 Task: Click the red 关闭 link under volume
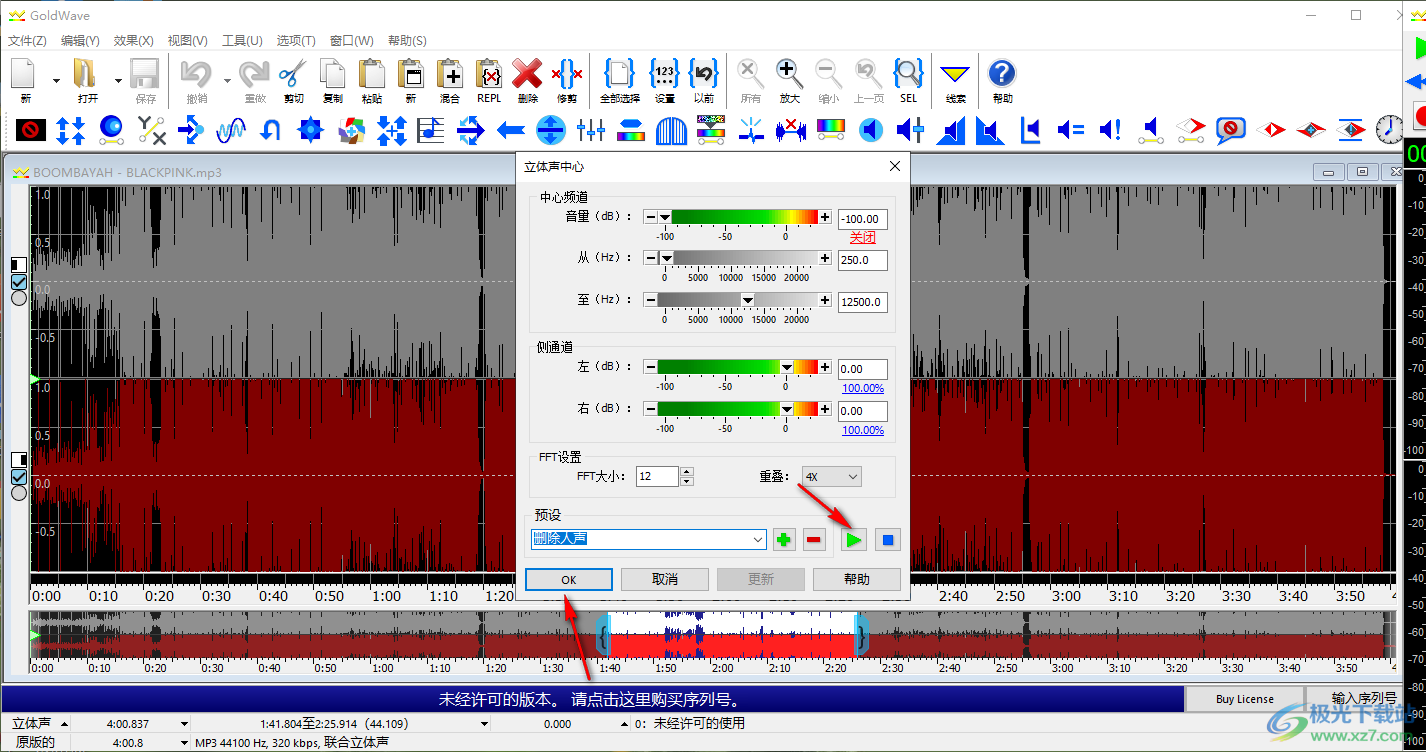863,238
